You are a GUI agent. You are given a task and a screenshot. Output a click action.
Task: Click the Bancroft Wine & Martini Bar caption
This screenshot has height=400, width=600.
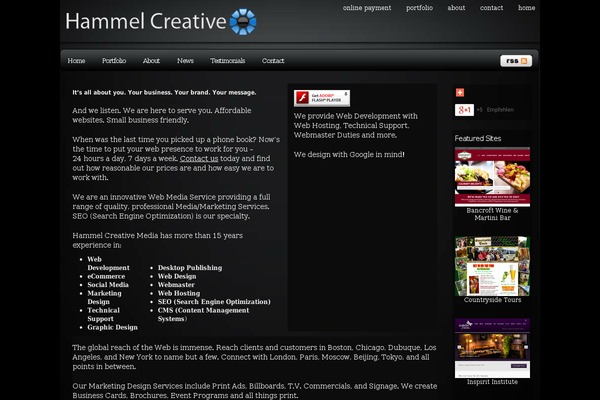492,214
